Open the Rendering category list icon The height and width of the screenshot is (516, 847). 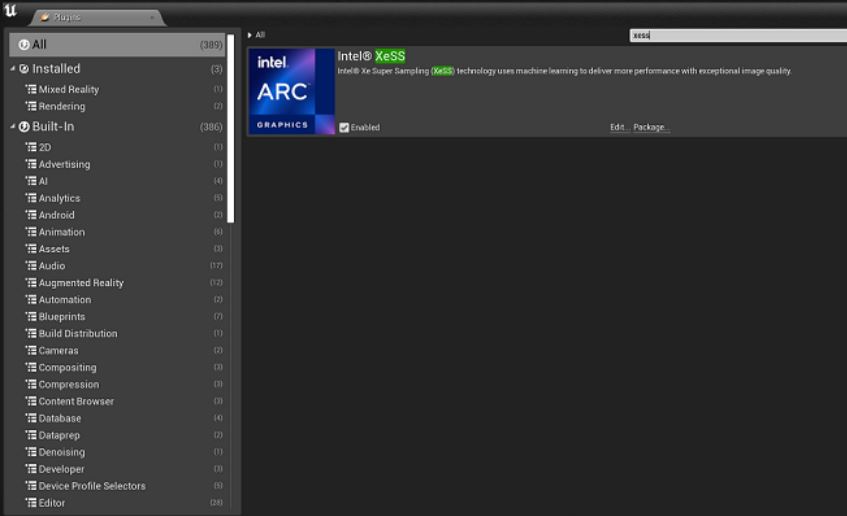(31, 106)
